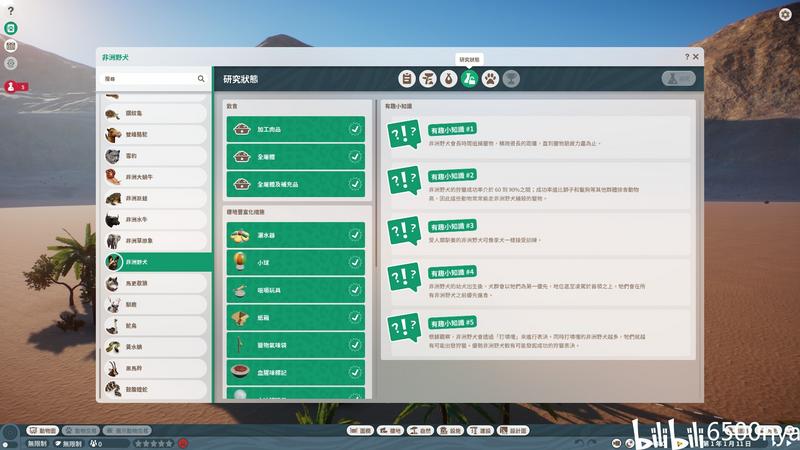Toggle the checkmark on the 全屠體及補充品 row

355,184
